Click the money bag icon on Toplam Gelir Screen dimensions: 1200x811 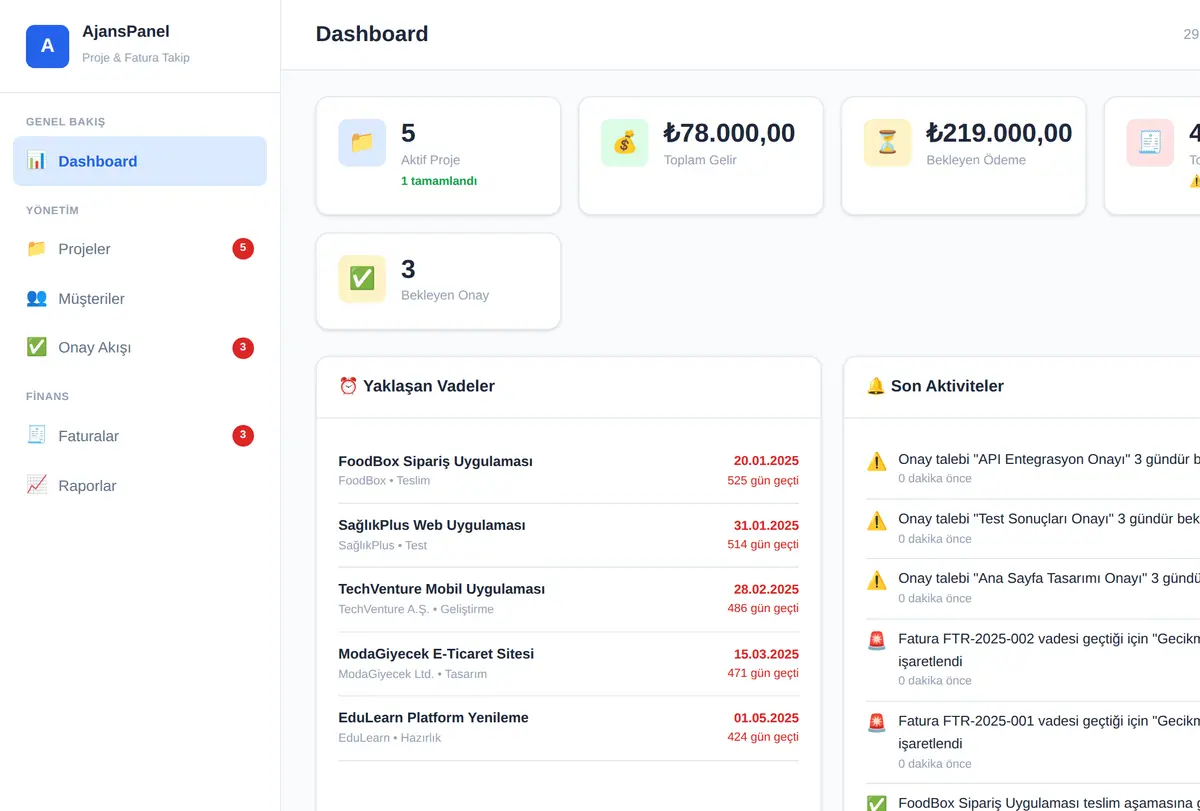point(625,143)
